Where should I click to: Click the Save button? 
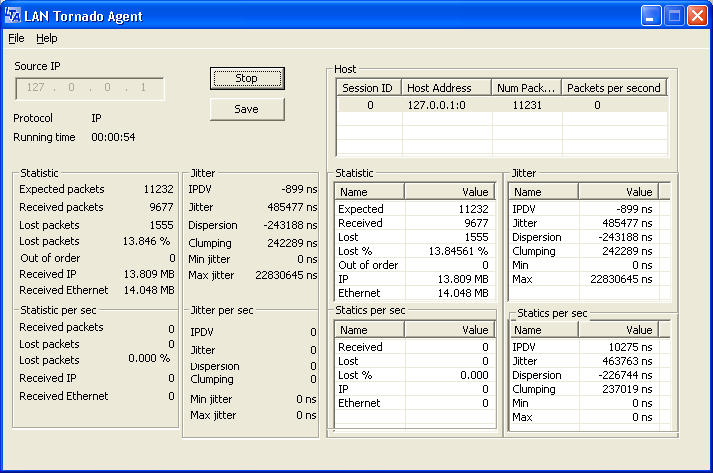click(x=247, y=109)
